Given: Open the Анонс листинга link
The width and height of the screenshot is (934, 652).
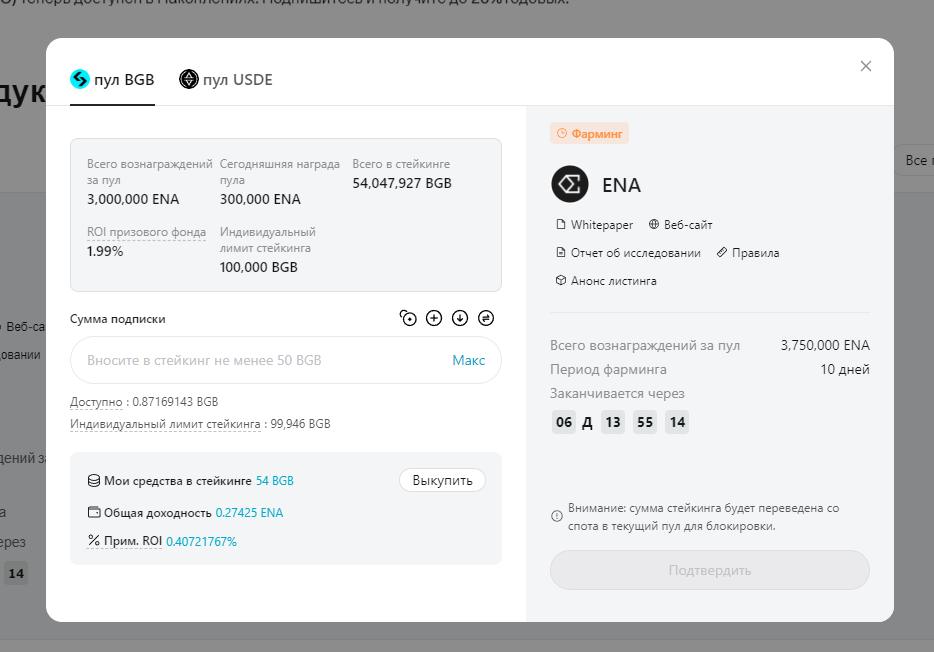Looking at the screenshot, I should coord(606,281).
